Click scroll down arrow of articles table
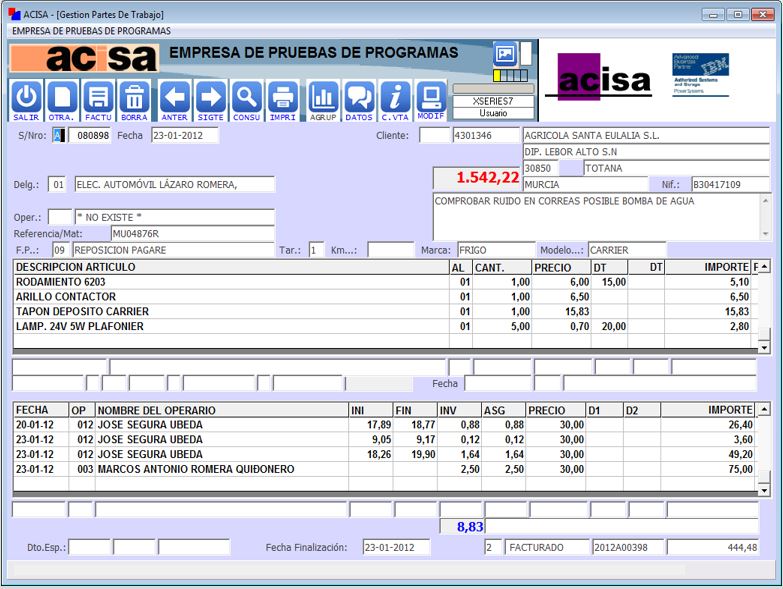 tap(764, 347)
